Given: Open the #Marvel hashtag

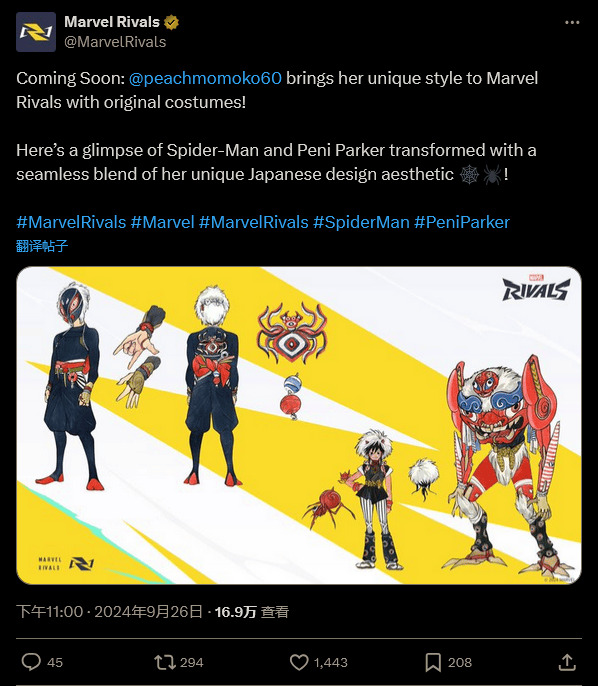Looking at the screenshot, I should [x=162, y=222].
